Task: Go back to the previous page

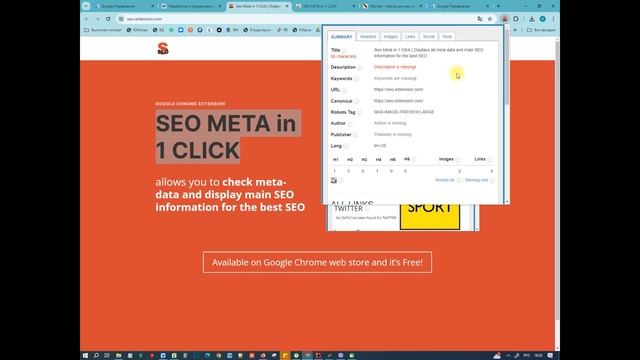Action: pos(87,19)
